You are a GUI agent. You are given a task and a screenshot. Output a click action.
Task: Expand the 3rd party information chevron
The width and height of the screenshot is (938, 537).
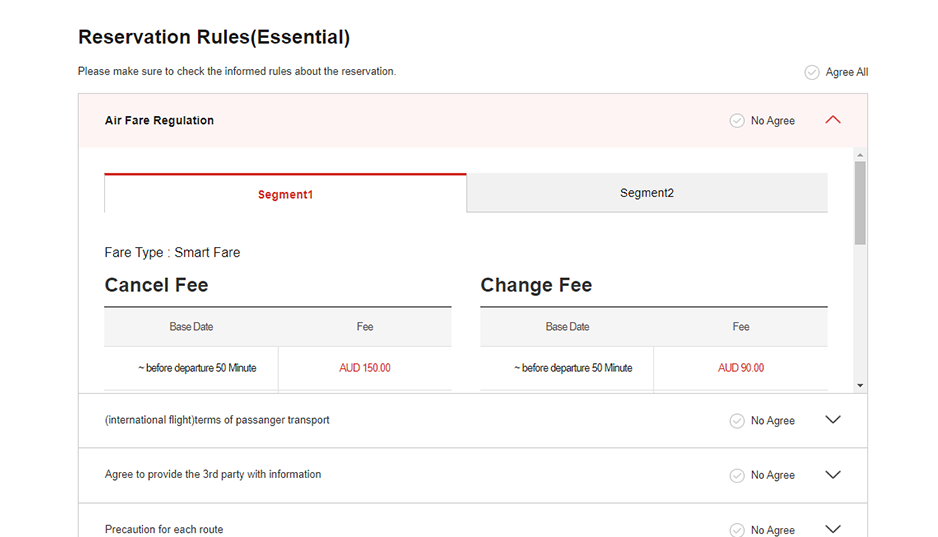[832, 475]
